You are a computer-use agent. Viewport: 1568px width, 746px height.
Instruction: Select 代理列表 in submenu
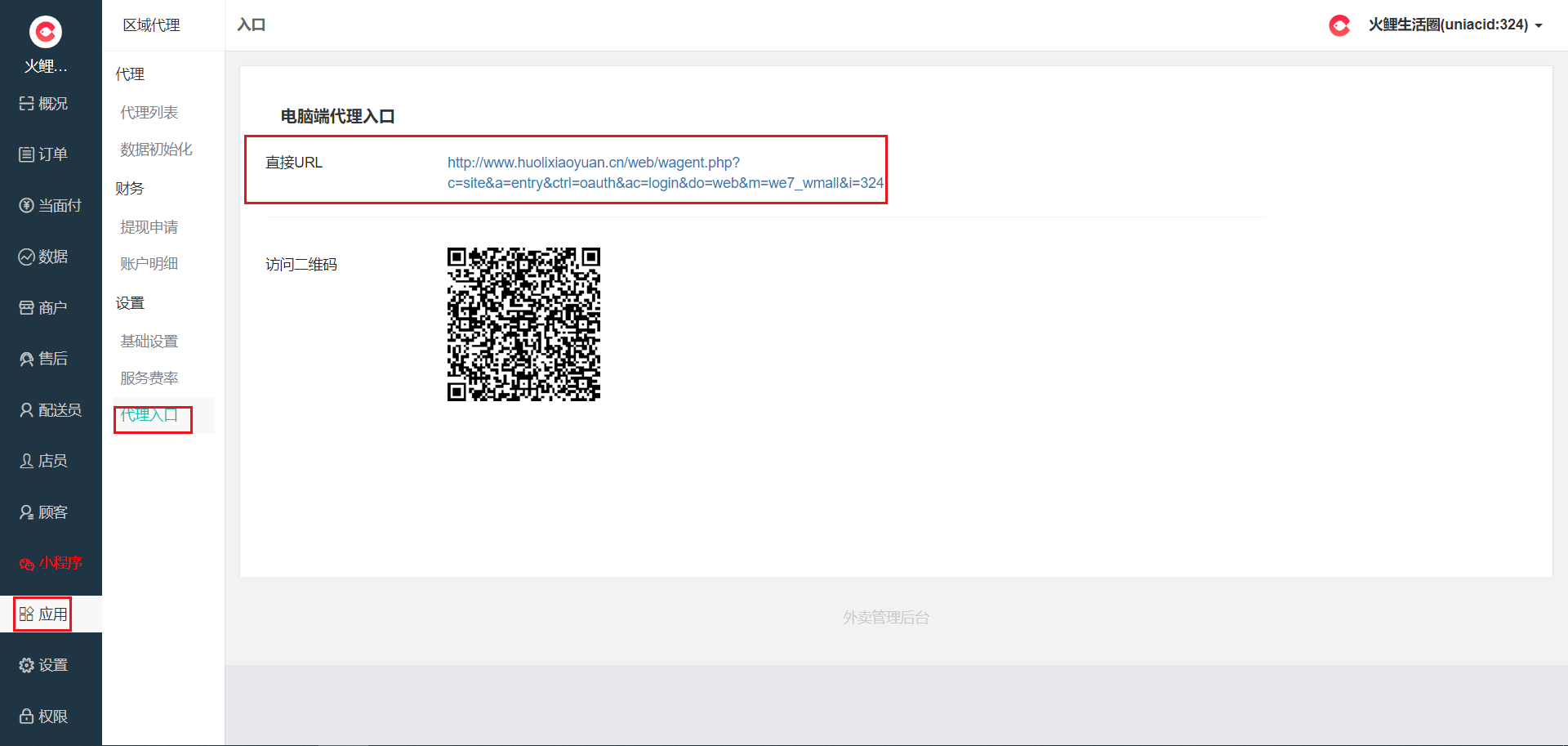(x=149, y=113)
